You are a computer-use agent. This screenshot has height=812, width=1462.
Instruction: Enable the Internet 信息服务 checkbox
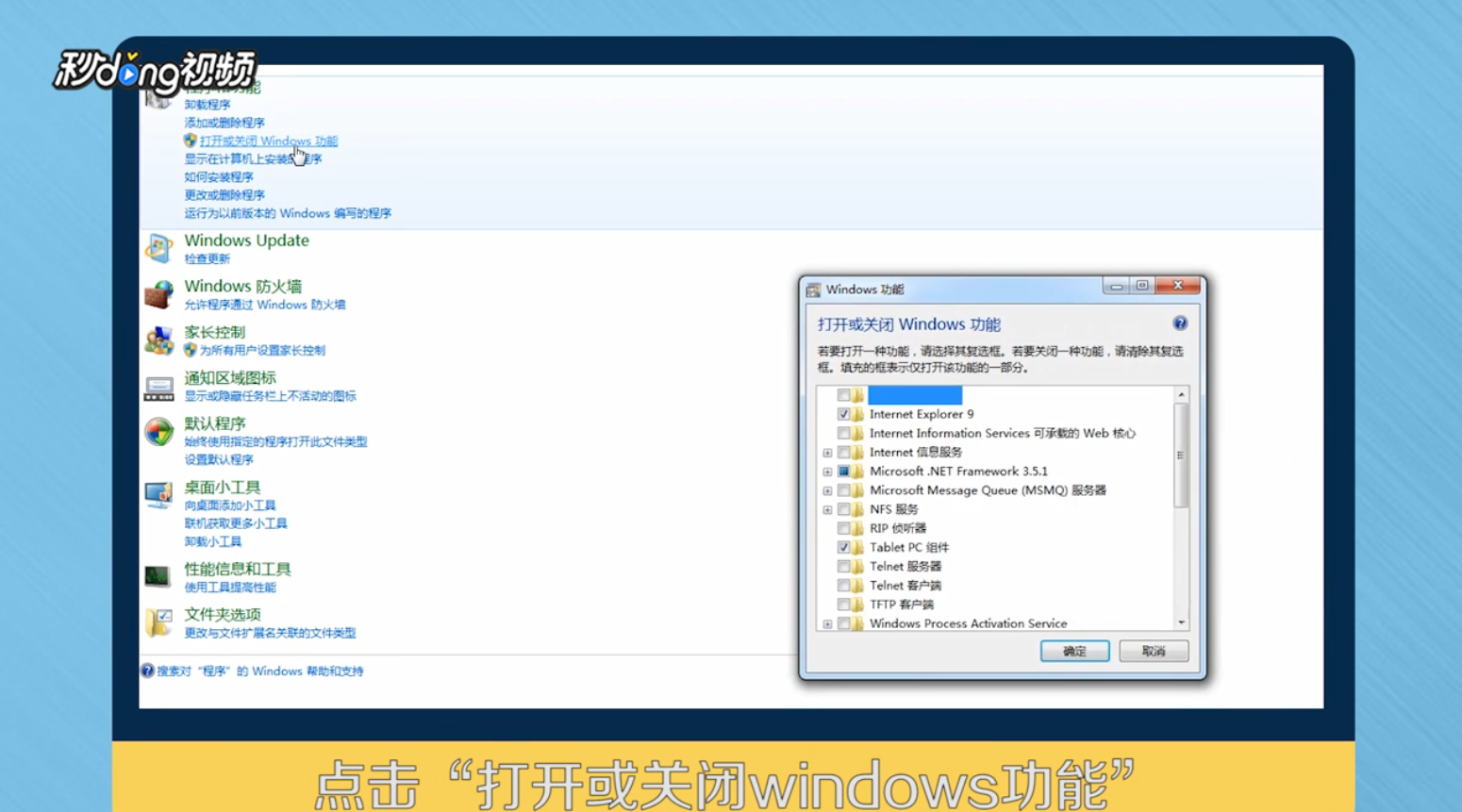[x=843, y=452]
